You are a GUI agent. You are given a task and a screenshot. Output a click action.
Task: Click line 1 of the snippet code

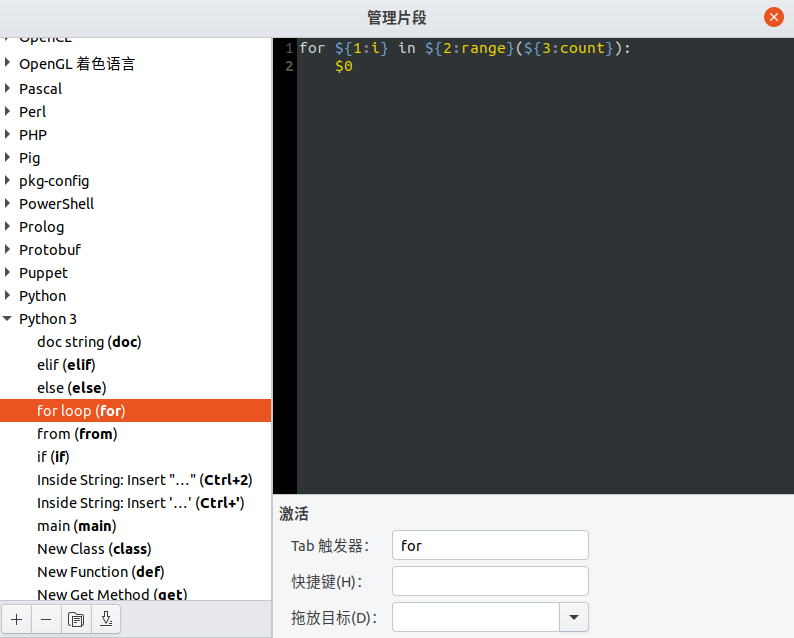click(x=465, y=48)
